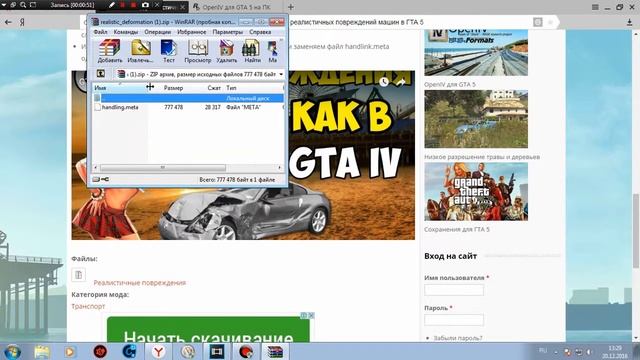
Task: Click the recorder camera snapshot icon
Action: (x=145, y=5)
